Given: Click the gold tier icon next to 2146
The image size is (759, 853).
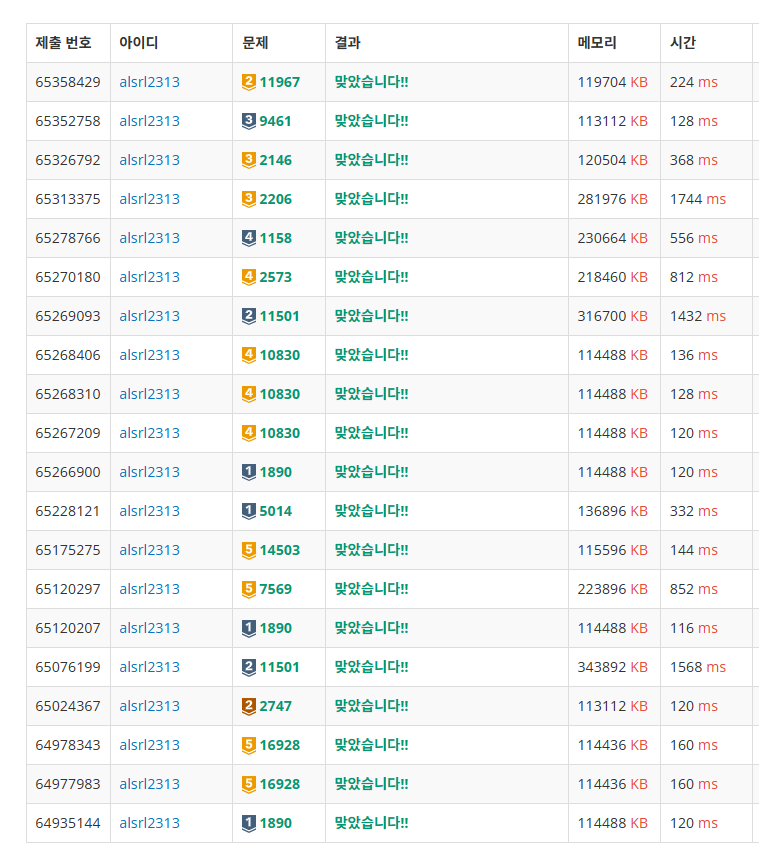Looking at the screenshot, I should coord(249,160).
